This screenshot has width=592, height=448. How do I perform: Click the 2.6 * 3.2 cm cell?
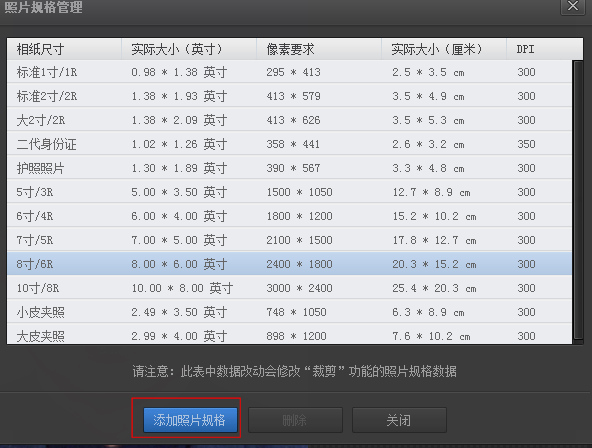(428, 144)
